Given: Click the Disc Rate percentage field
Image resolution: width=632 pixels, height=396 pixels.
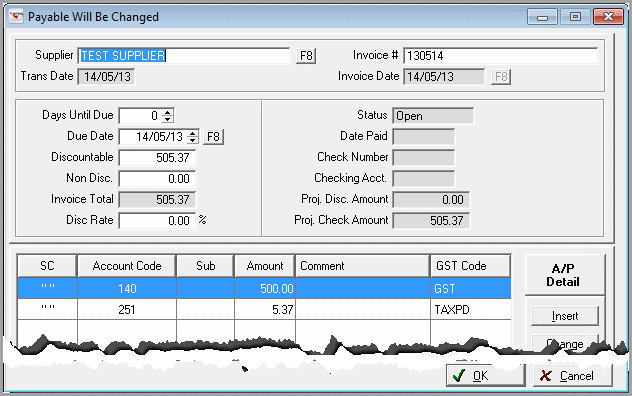Looking at the screenshot, I should click(x=157, y=221).
